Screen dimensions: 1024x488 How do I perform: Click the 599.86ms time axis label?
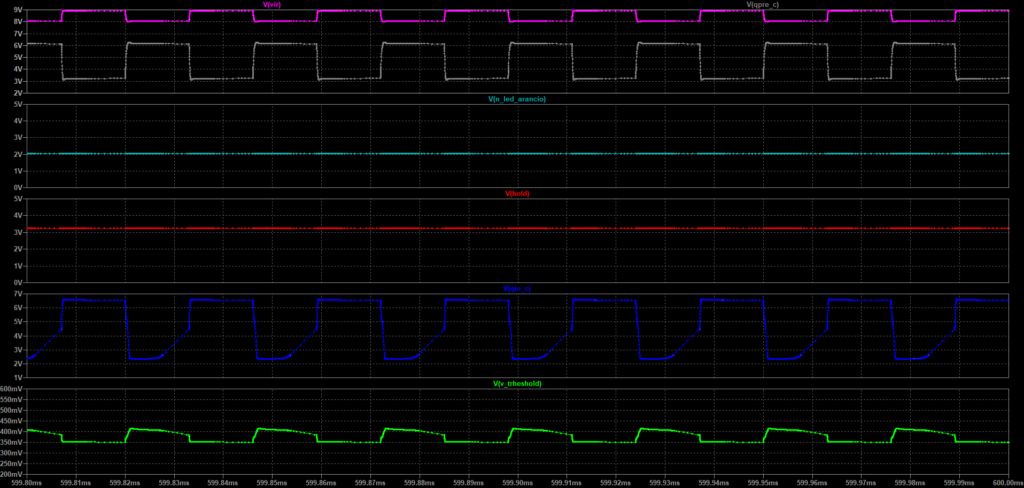click(x=321, y=482)
